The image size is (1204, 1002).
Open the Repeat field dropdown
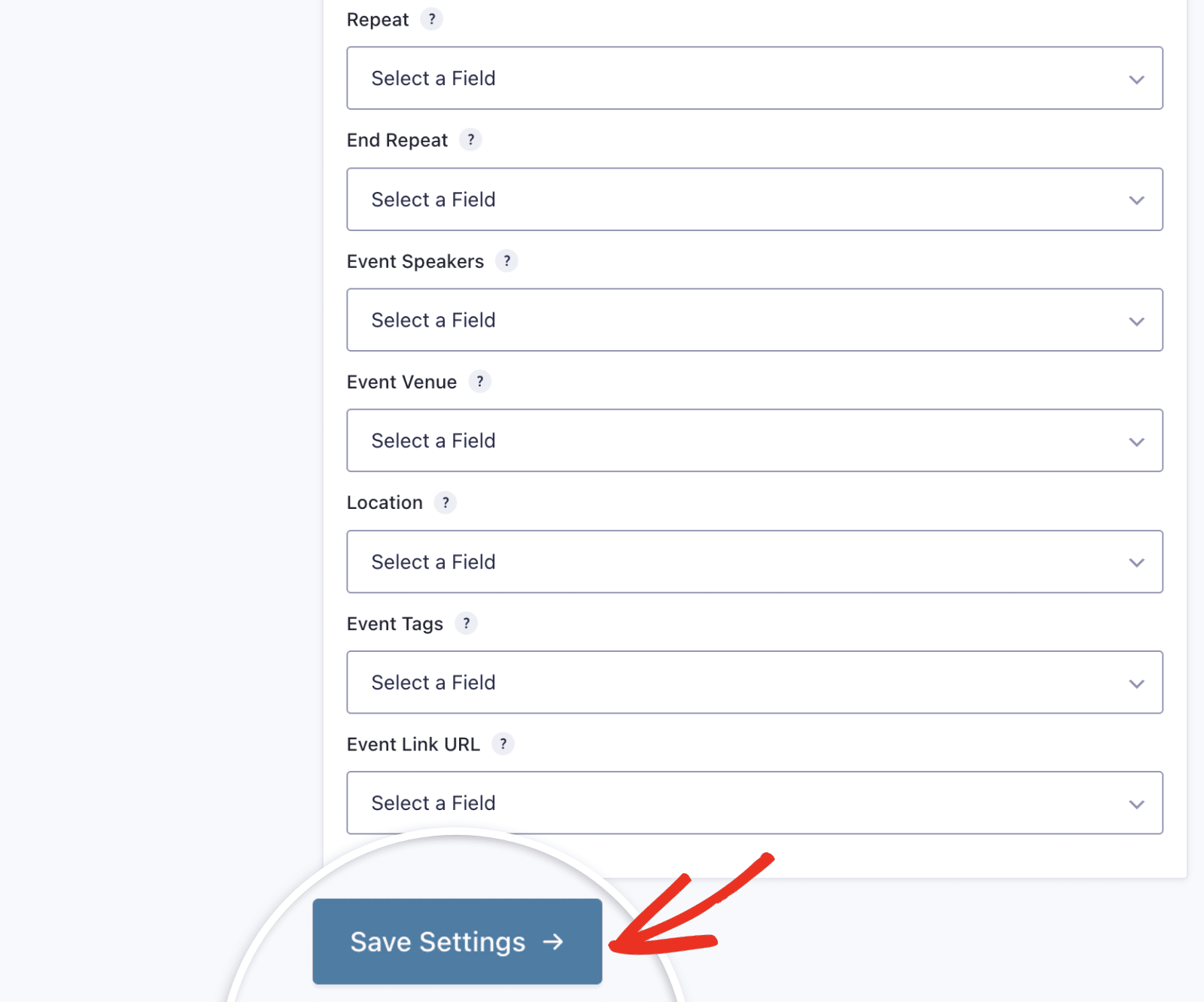point(754,78)
